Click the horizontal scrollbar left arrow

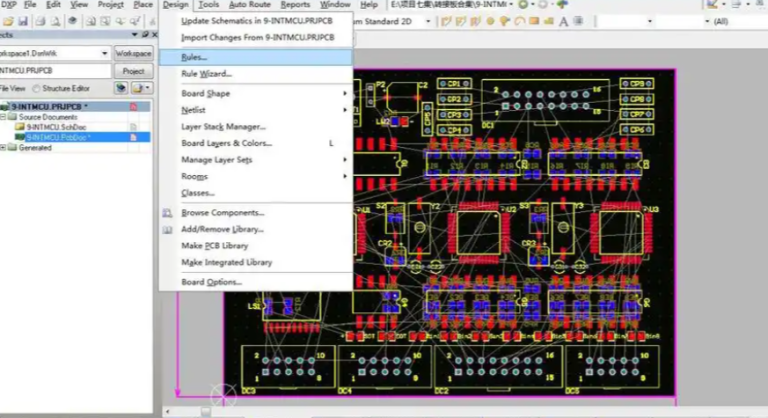(x=168, y=412)
